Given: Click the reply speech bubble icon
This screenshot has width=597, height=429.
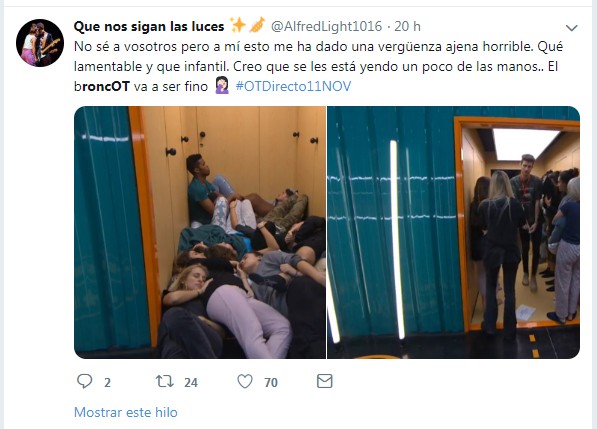Looking at the screenshot, I should click(x=85, y=381).
